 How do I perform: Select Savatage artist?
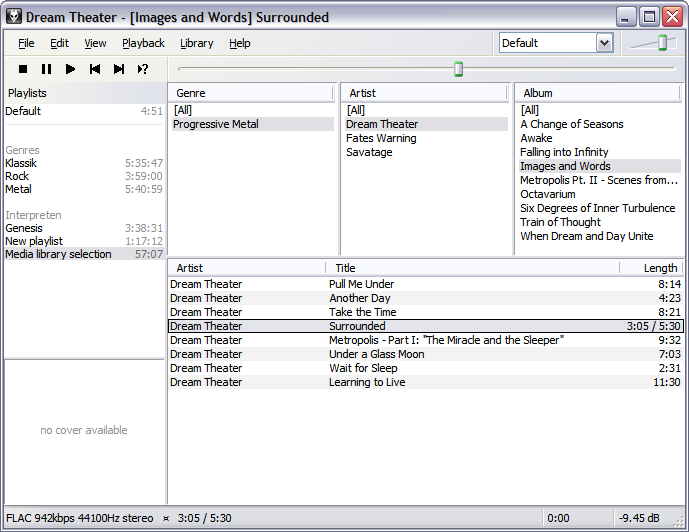point(426,152)
